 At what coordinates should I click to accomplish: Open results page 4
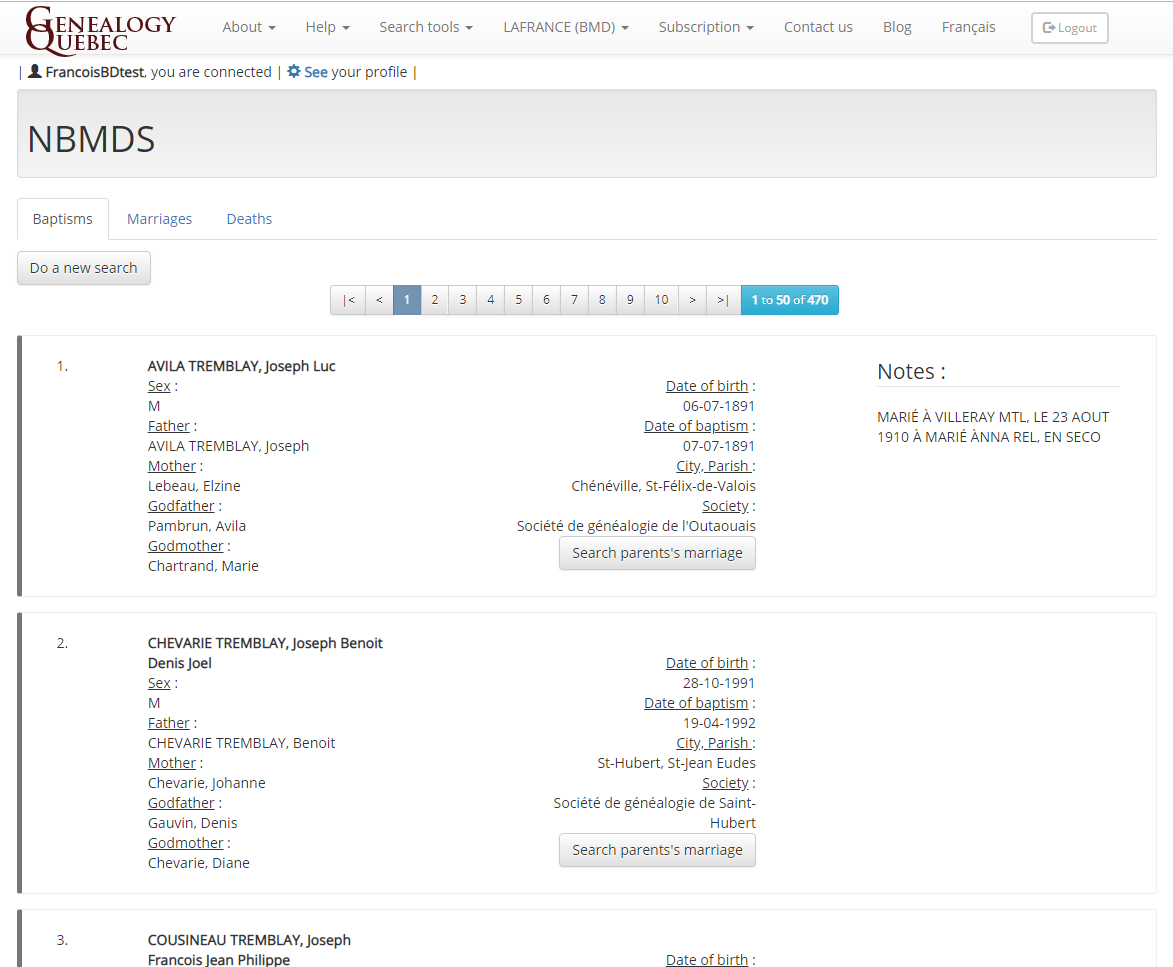point(491,300)
